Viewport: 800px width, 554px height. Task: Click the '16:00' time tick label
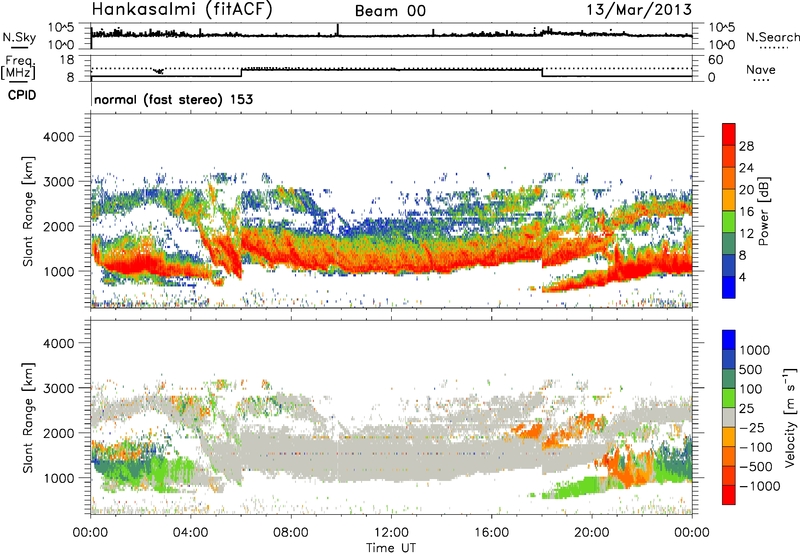point(491,533)
